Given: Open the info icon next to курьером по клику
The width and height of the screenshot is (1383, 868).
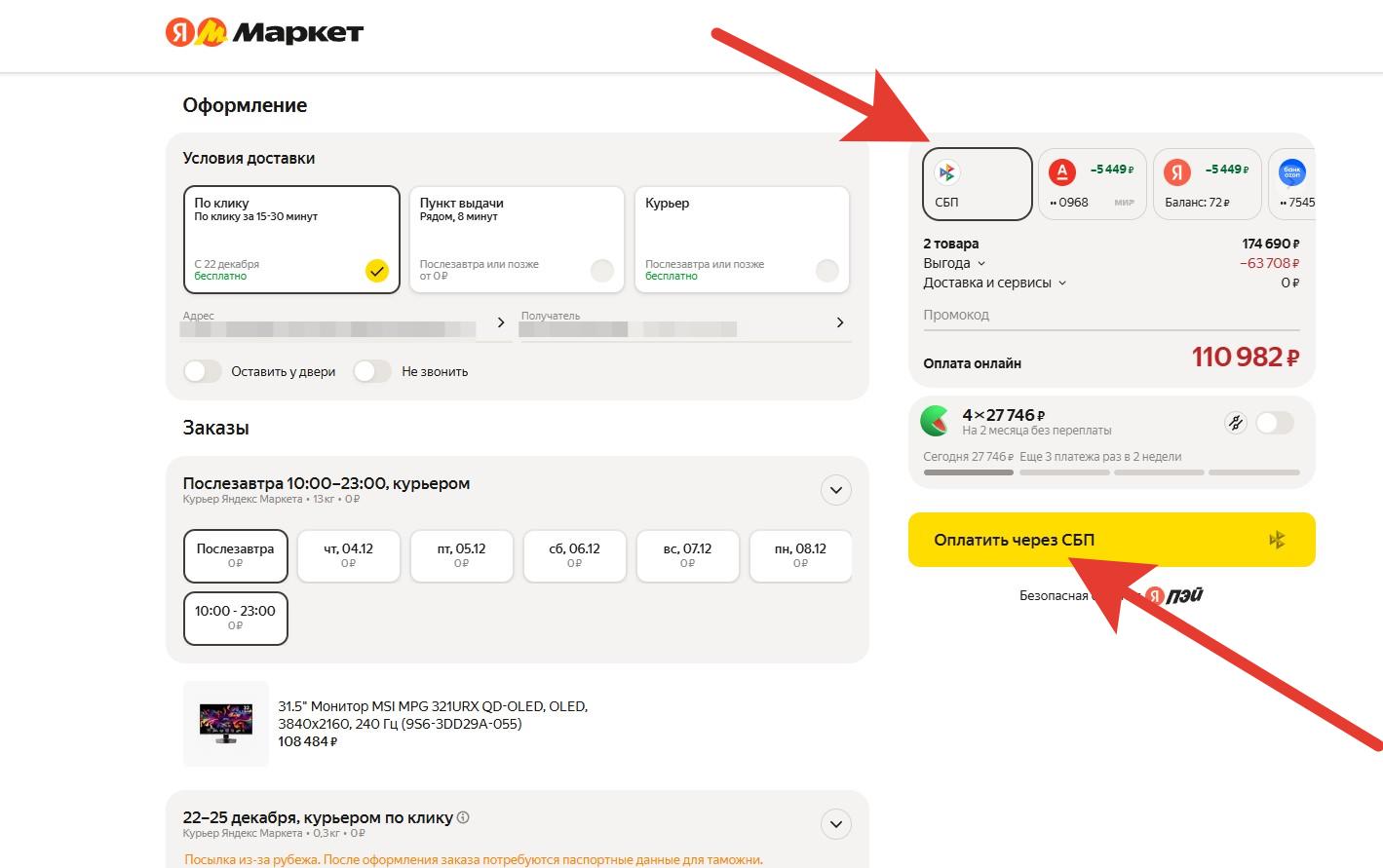Looking at the screenshot, I should (463, 817).
